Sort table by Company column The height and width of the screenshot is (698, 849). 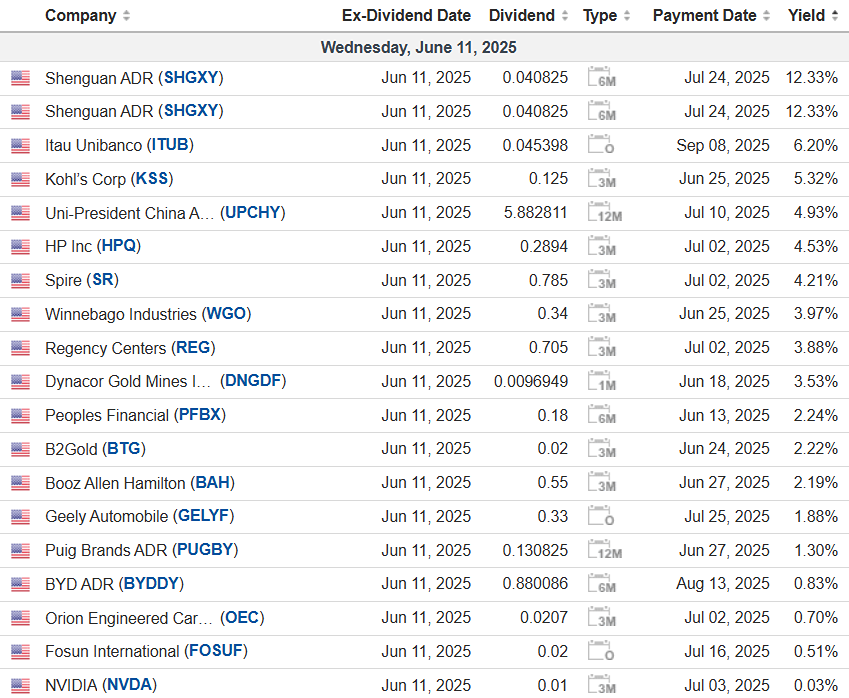(x=87, y=16)
